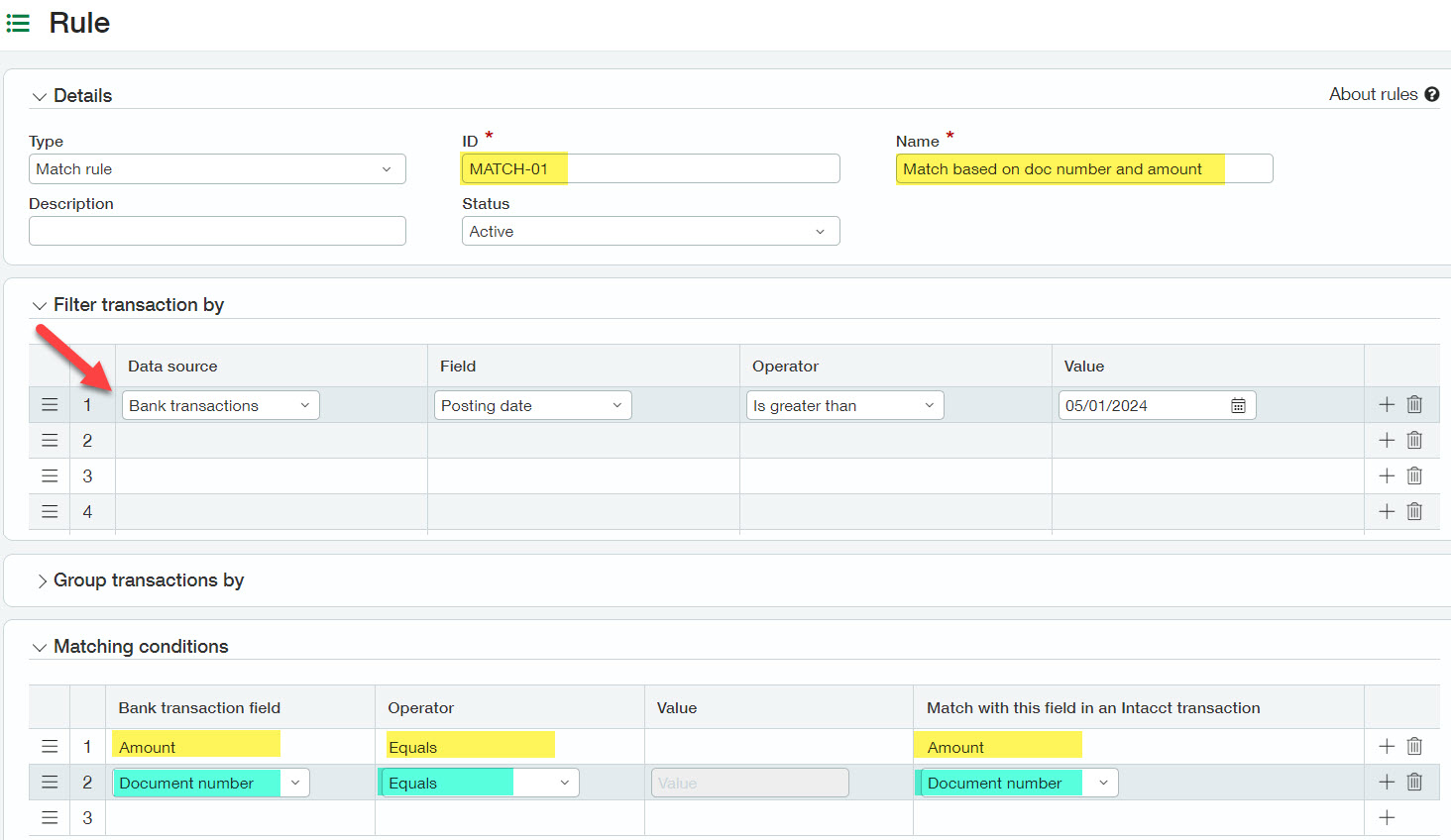
Task: Delete filter row 1 with trash icon
Action: point(1414,404)
